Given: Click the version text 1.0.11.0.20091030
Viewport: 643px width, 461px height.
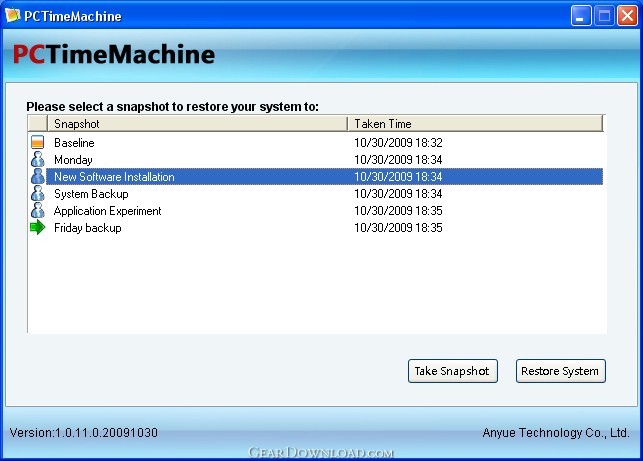Looking at the screenshot, I should (84, 433).
